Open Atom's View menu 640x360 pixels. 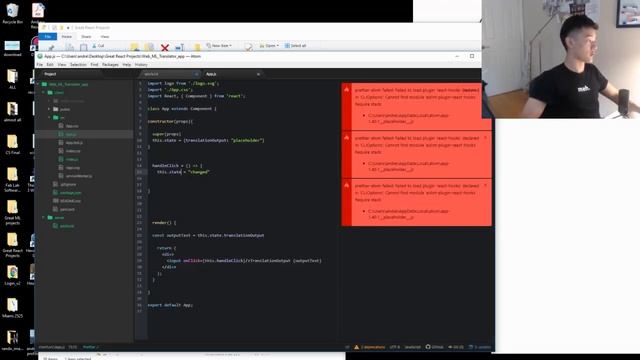coord(62,64)
